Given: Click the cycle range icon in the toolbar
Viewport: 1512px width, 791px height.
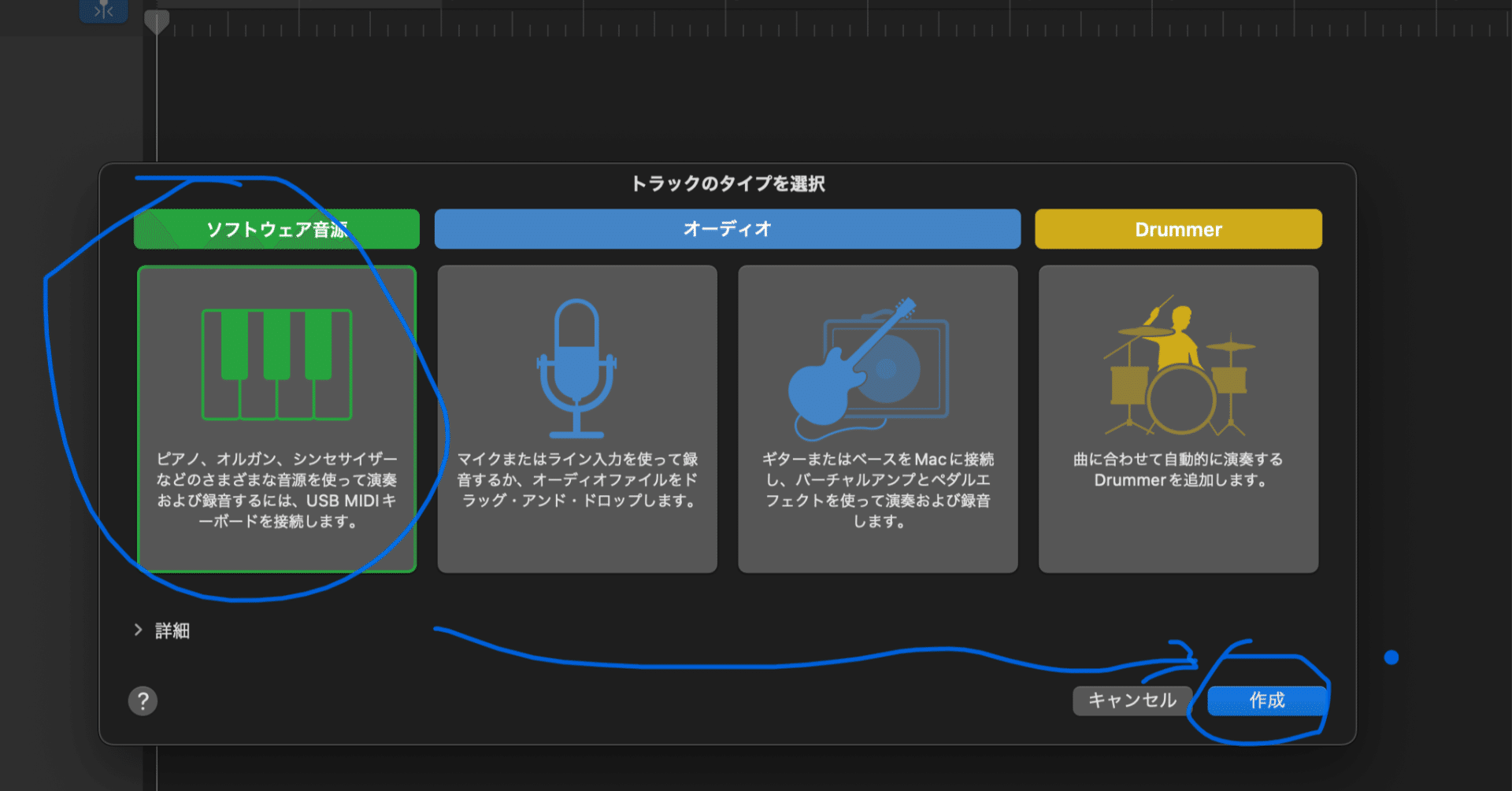Looking at the screenshot, I should pyautogui.click(x=103, y=11).
